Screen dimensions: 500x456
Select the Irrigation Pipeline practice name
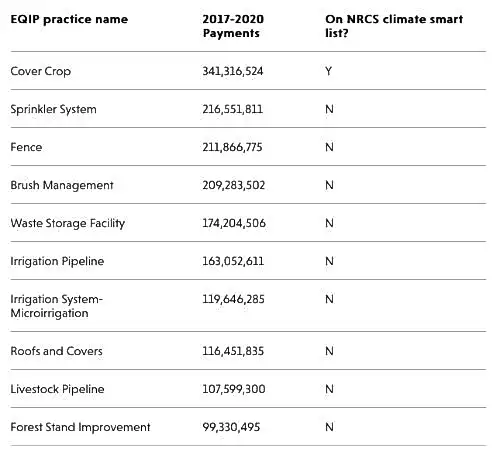57,261
